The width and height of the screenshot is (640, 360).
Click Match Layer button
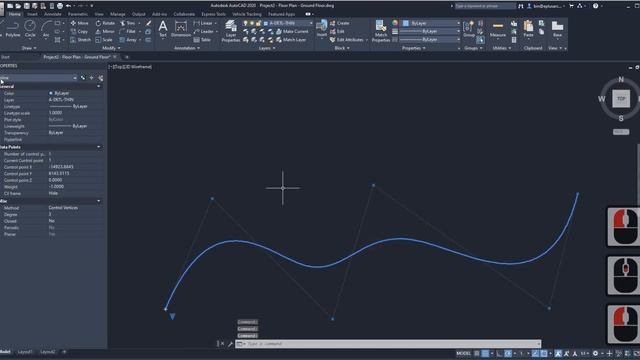pos(291,40)
